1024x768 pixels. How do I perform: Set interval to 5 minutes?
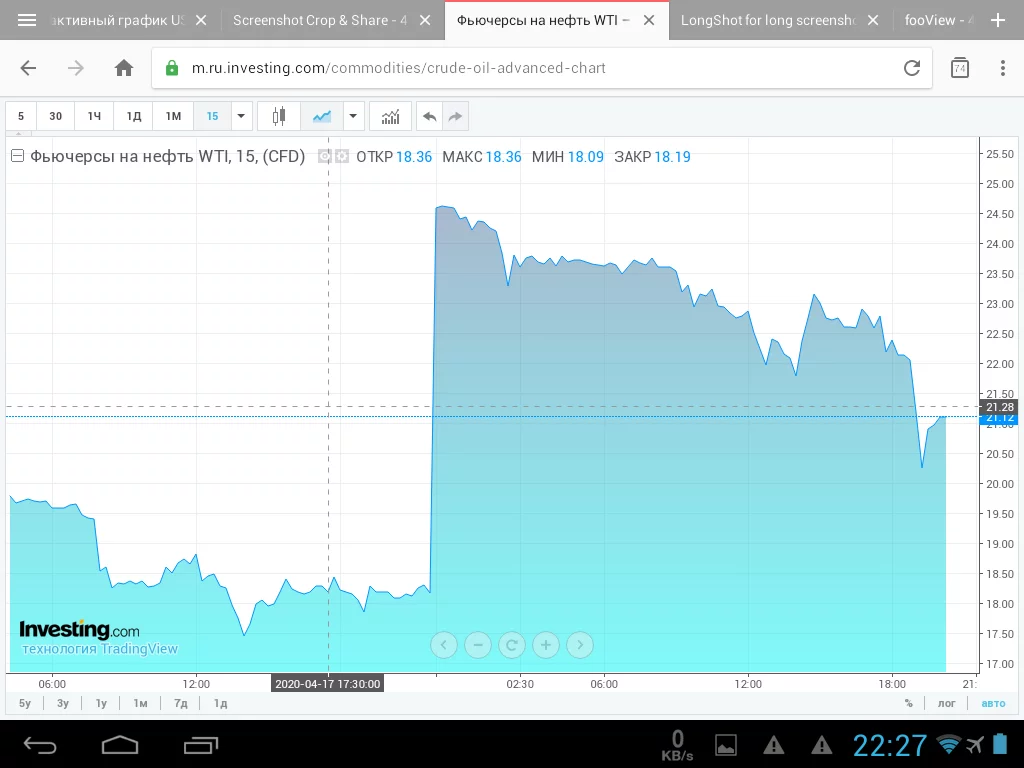pyautogui.click(x=21, y=116)
